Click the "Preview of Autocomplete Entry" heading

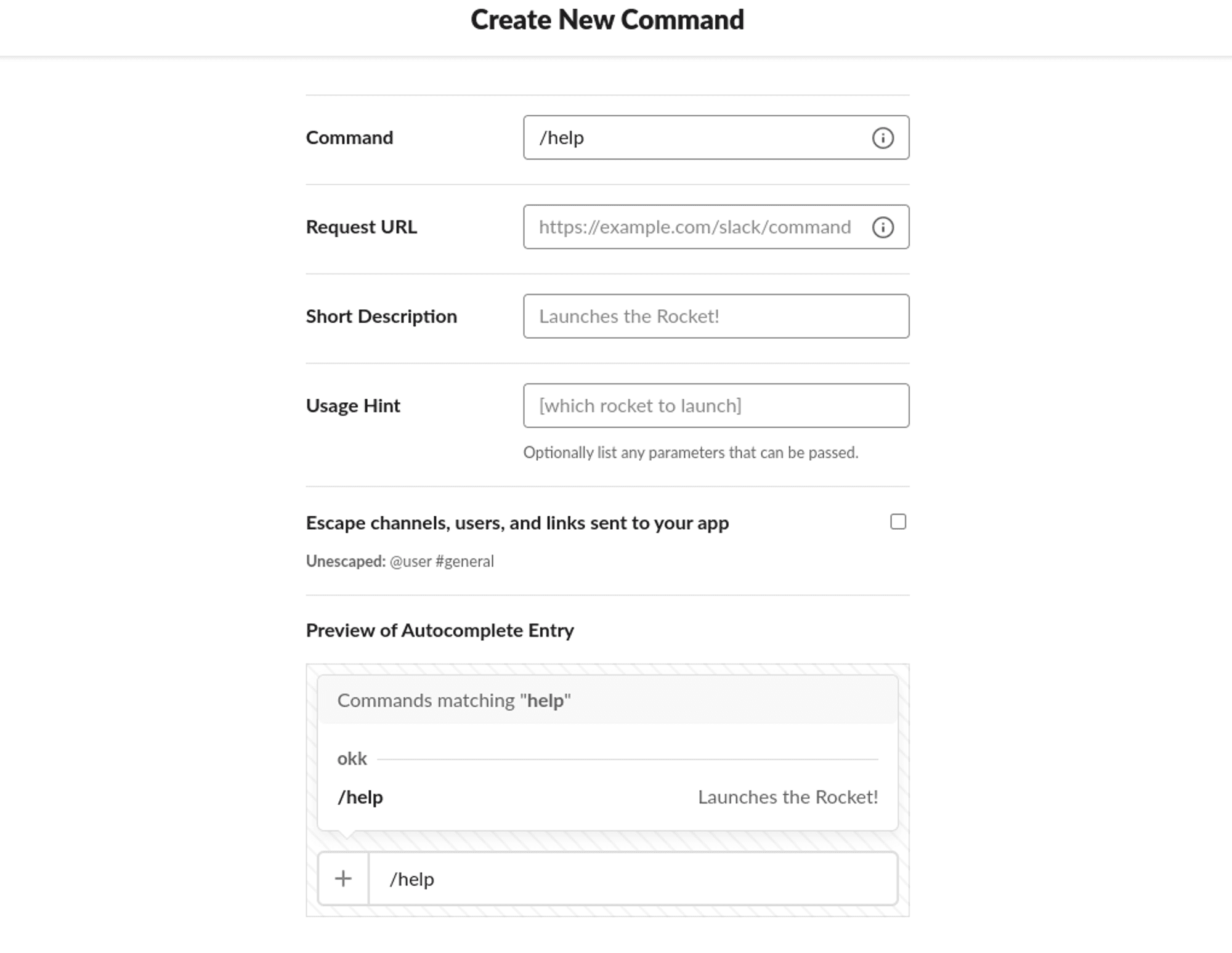click(x=440, y=630)
